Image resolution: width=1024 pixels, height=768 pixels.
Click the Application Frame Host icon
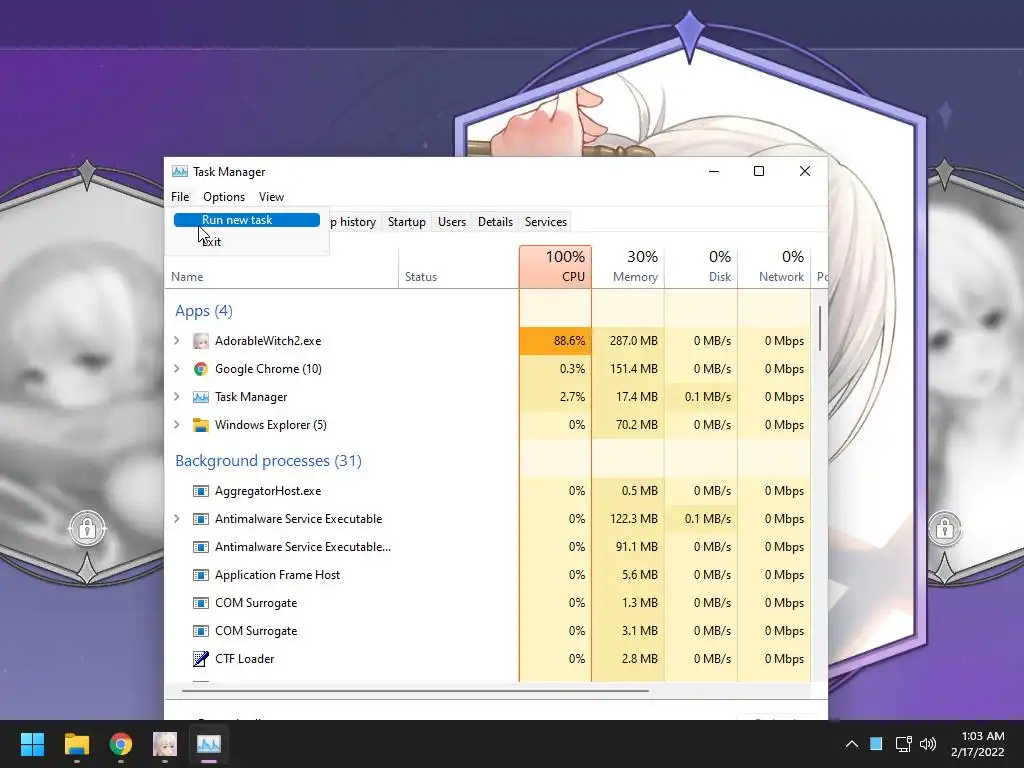click(x=200, y=575)
